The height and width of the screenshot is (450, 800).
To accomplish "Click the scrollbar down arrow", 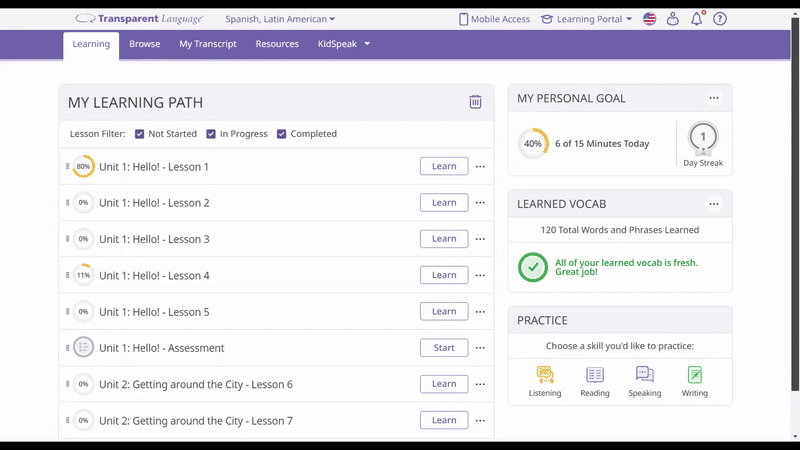I will [x=795, y=437].
